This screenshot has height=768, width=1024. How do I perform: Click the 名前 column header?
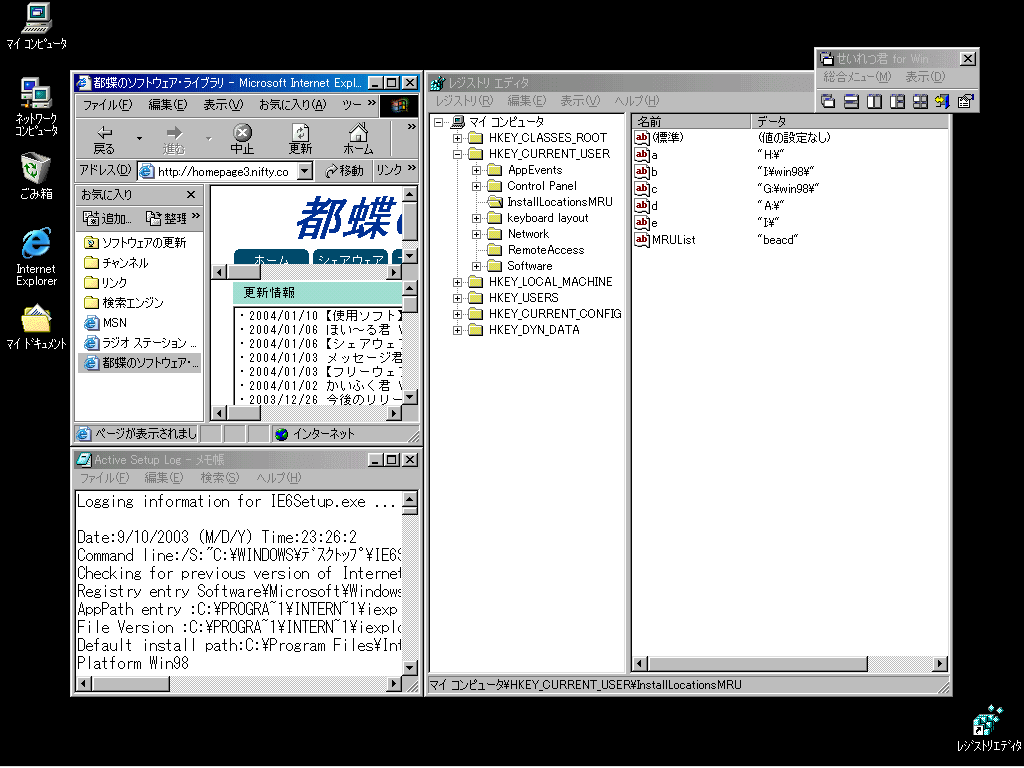click(691, 121)
